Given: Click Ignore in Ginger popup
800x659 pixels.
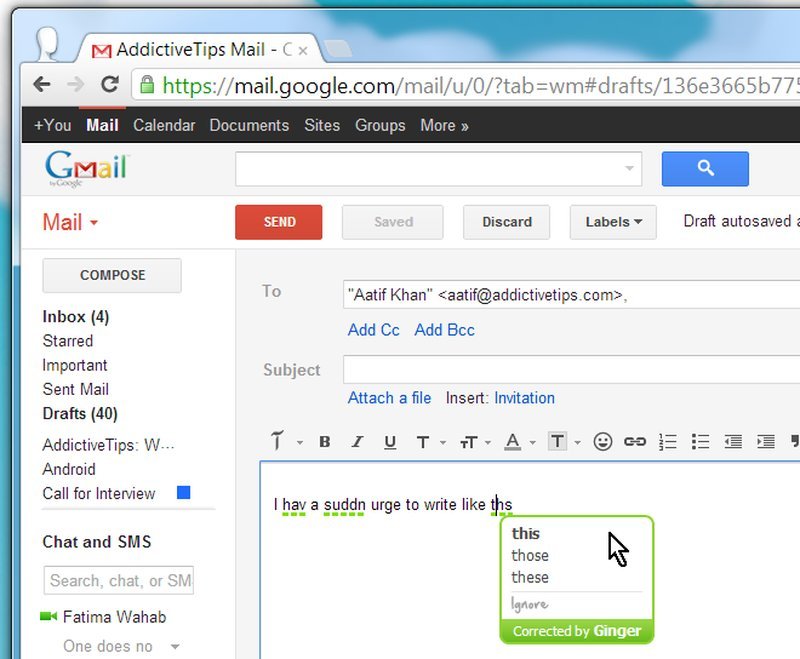Looking at the screenshot, I should tap(530, 604).
